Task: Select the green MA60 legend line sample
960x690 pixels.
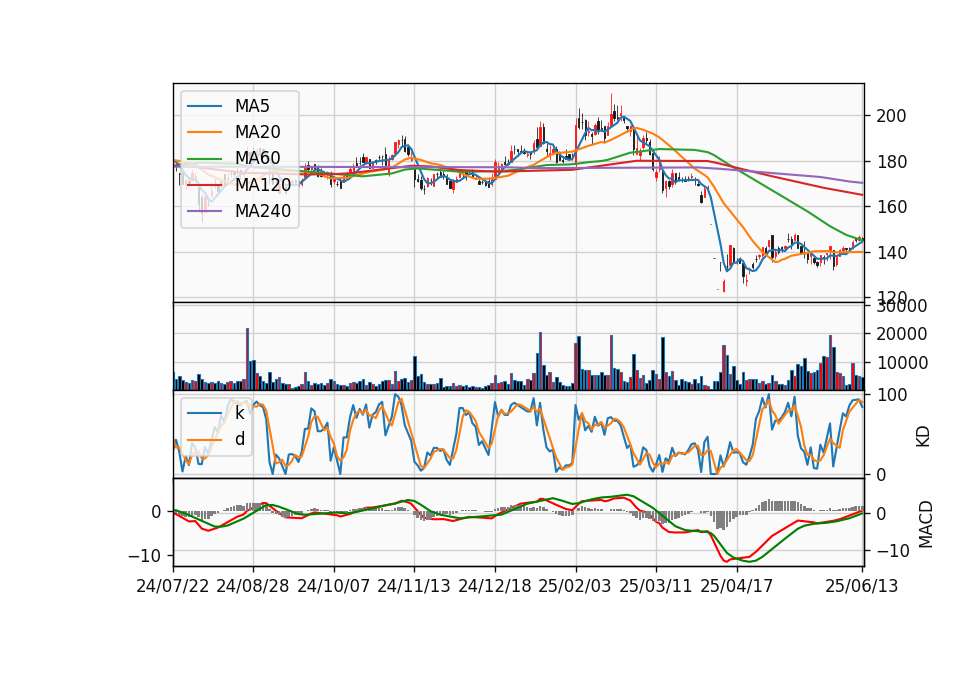Action: (204, 158)
